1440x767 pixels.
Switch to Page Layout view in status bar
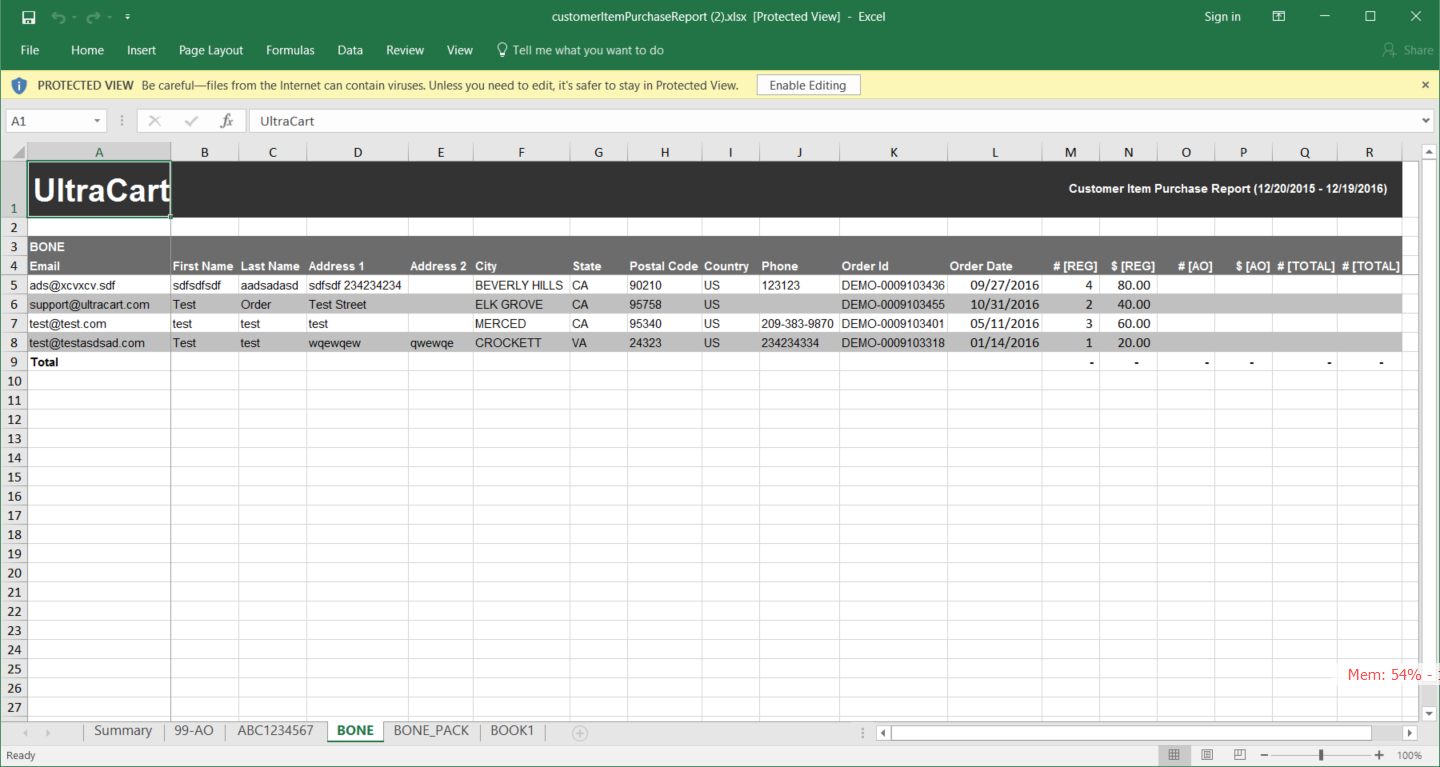click(1207, 755)
